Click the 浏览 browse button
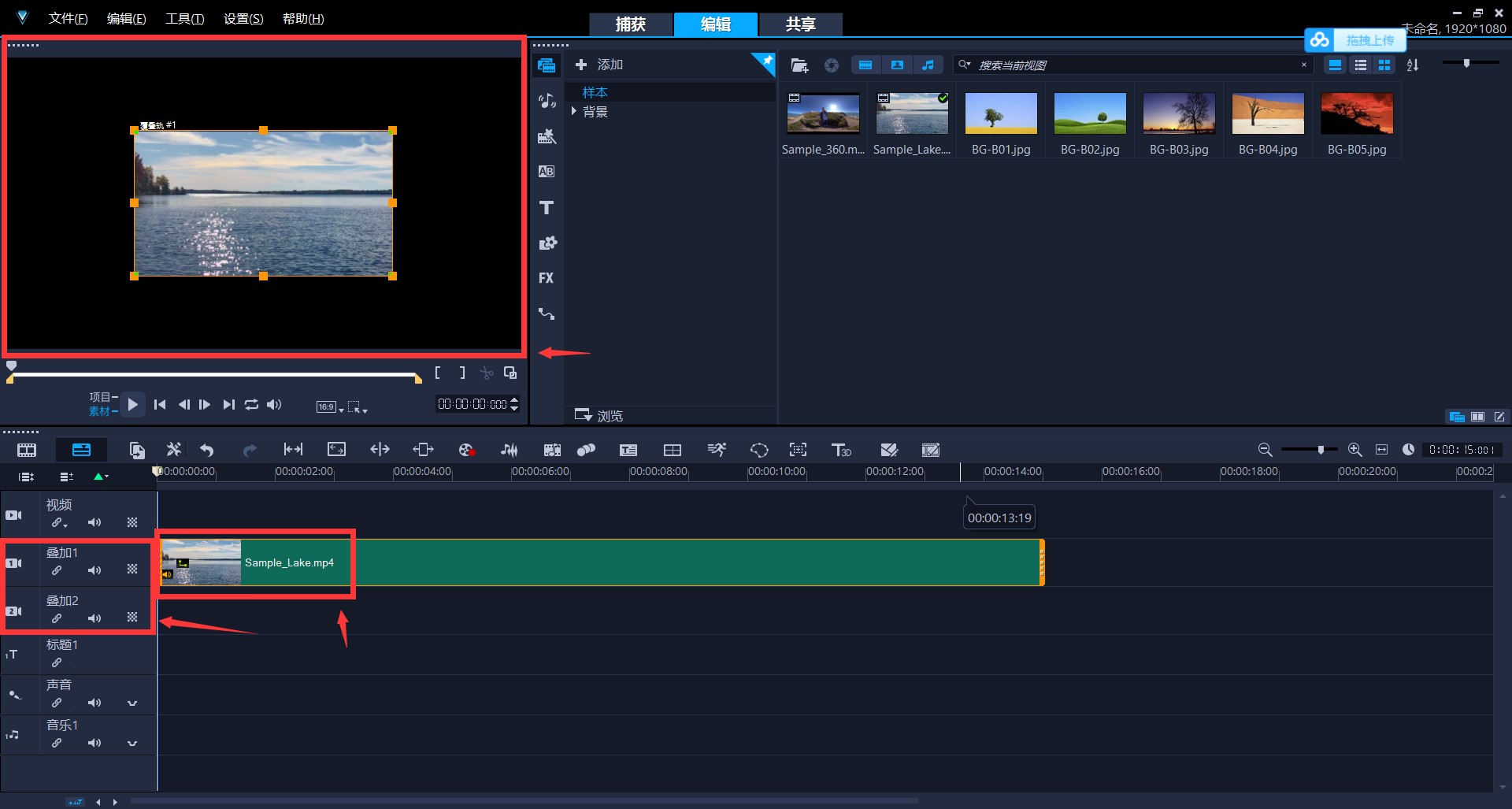Screen dimensions: 1512x809 (x=599, y=415)
